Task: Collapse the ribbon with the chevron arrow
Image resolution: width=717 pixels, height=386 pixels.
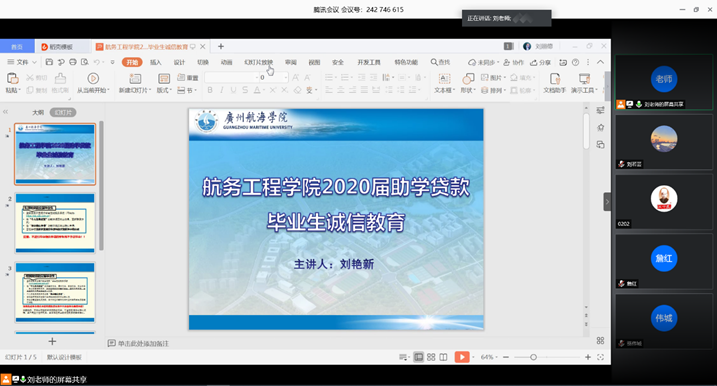Action: coord(600,62)
